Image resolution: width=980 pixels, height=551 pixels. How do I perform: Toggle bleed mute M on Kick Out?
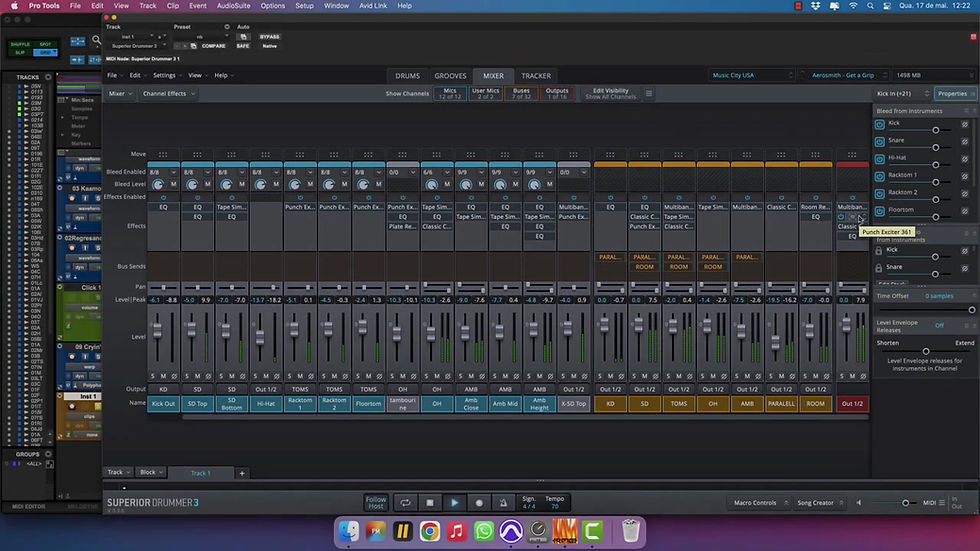174,184
